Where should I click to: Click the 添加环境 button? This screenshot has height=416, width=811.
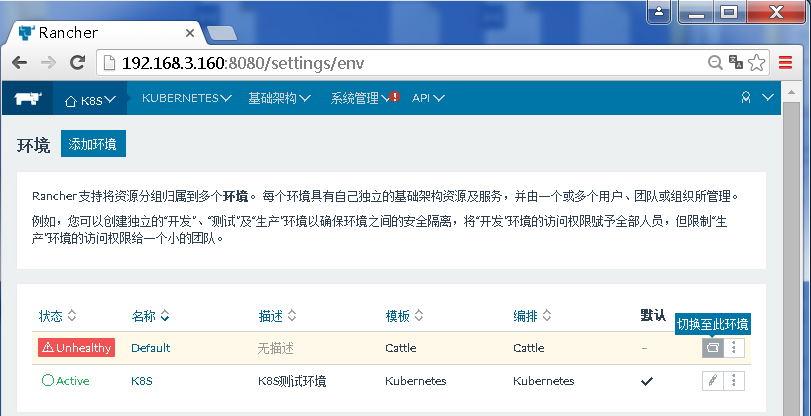pyautogui.click(x=93, y=144)
